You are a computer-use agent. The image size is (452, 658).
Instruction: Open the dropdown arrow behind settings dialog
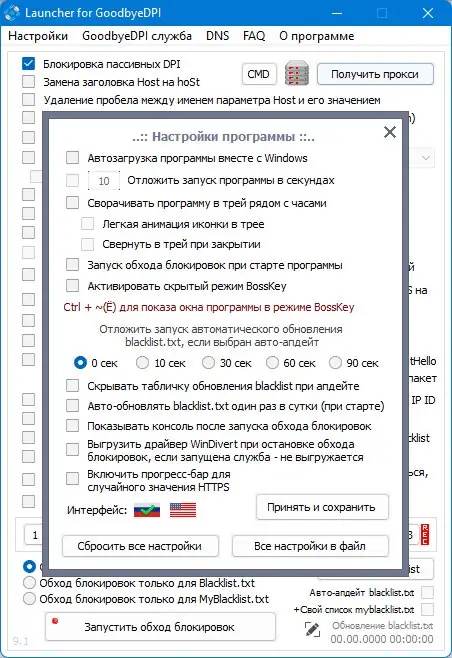coord(426,158)
